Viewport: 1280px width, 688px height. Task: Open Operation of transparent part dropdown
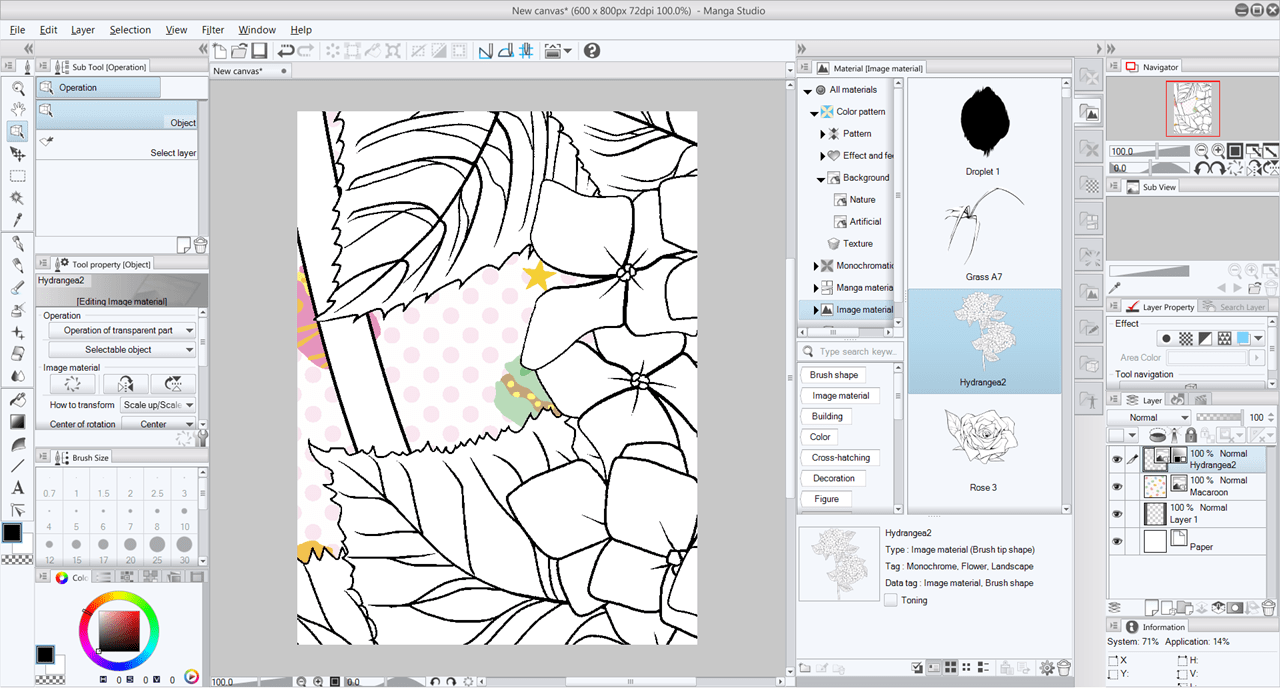pos(122,330)
